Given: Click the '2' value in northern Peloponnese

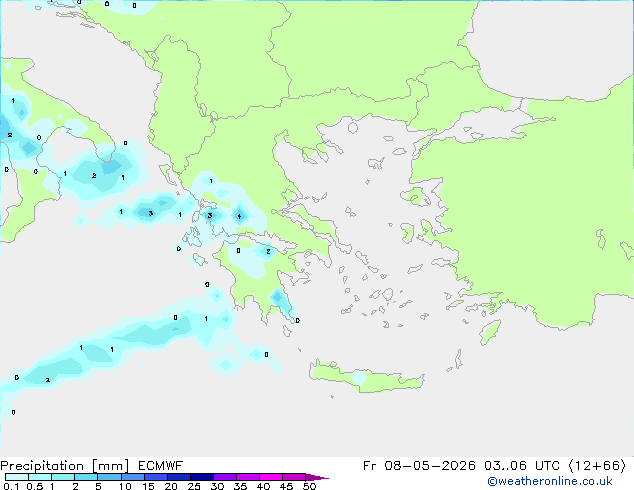Looking at the screenshot, I should [268, 251].
